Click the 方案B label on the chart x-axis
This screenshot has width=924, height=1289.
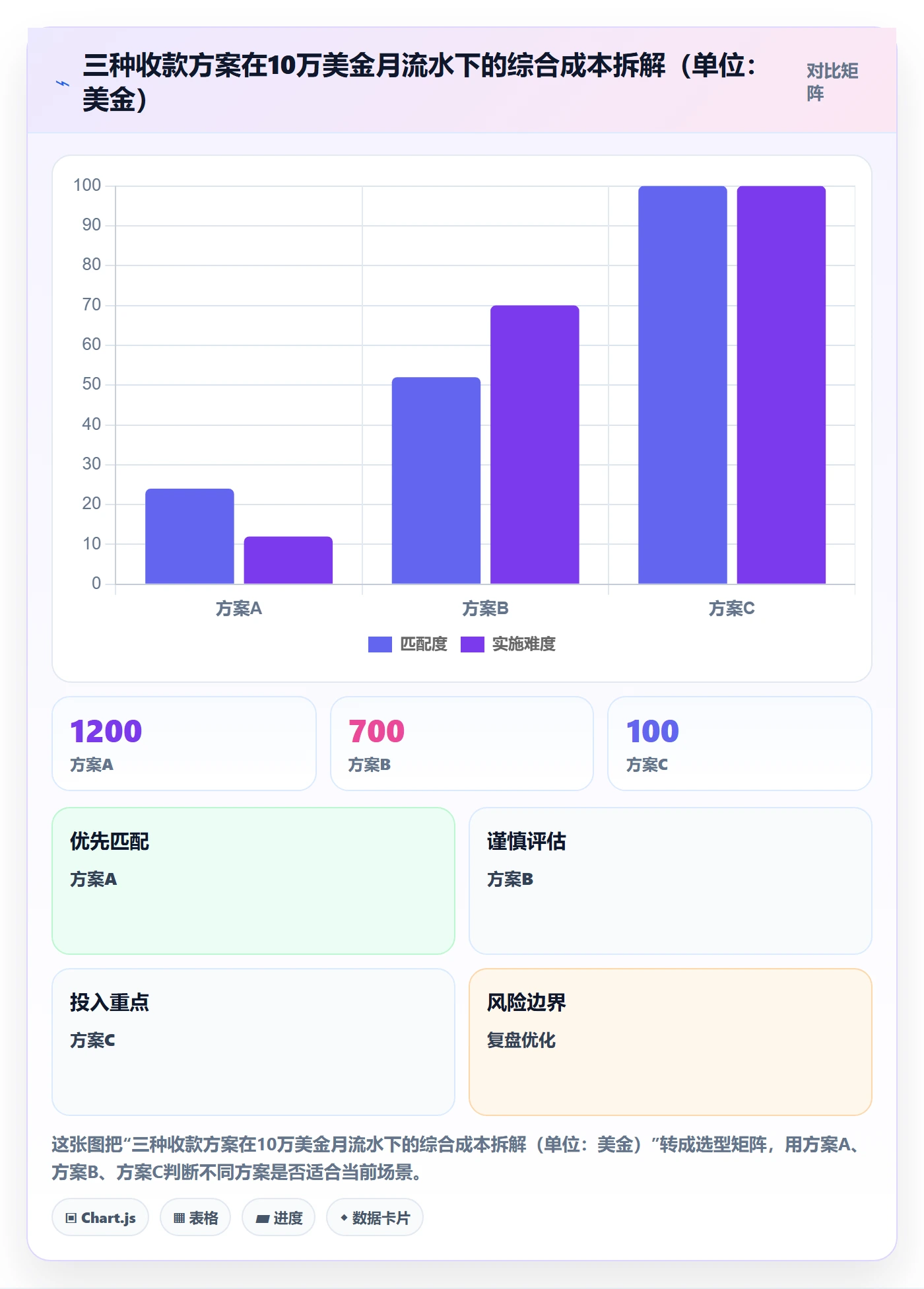click(x=485, y=608)
